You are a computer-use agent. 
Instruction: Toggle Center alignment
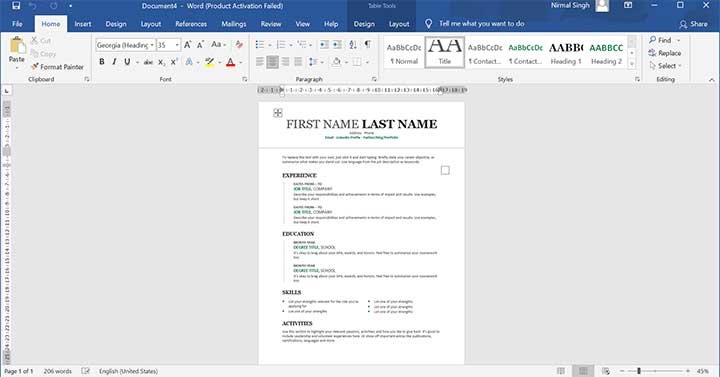(272, 62)
